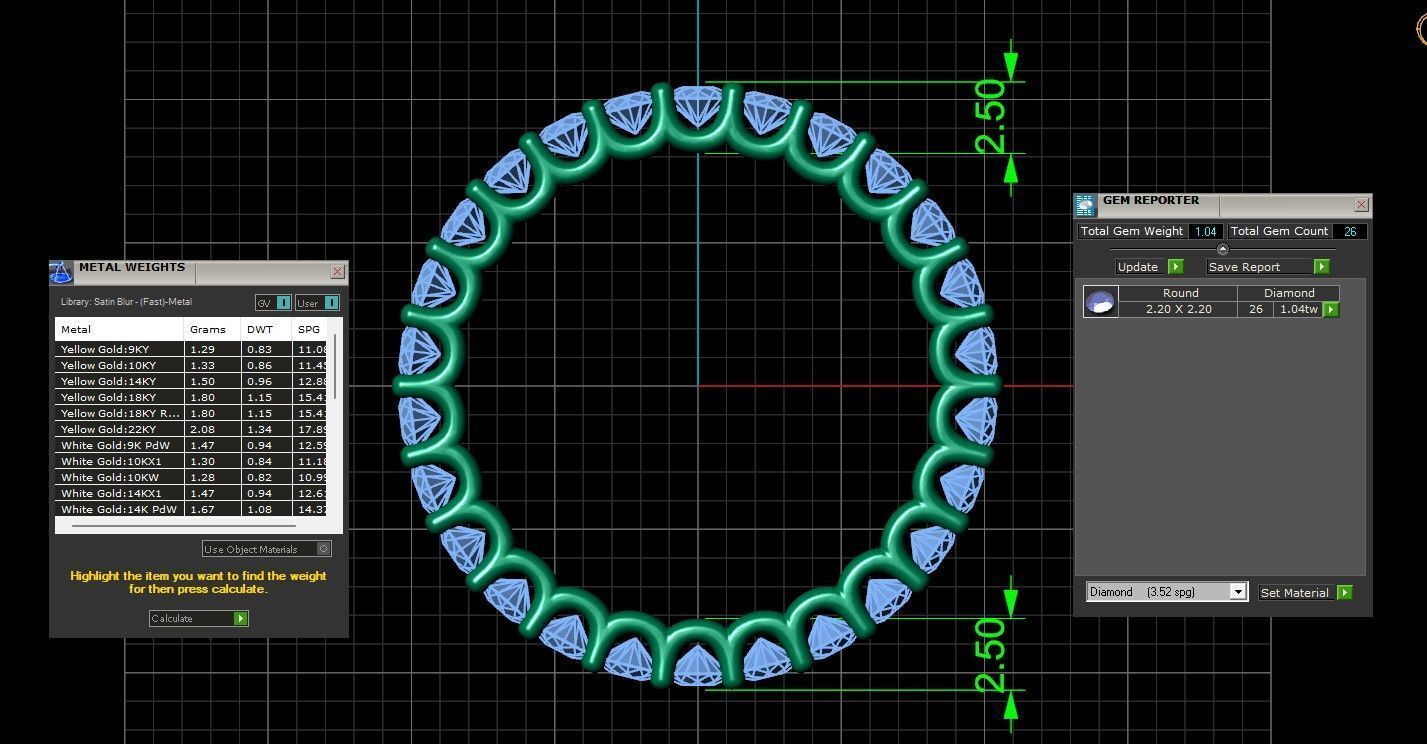
Task: Click the 1.04tw weight cell
Action: coord(1298,309)
